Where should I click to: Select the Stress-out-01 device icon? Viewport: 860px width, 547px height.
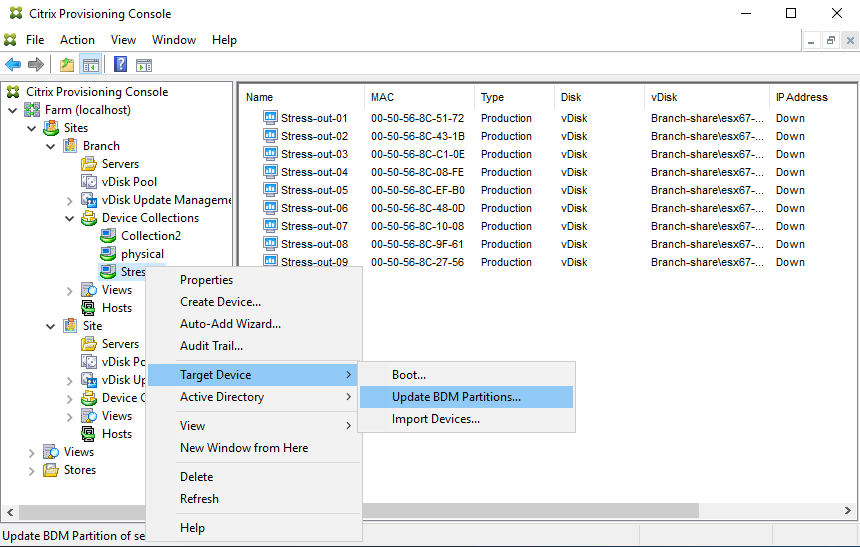(x=270, y=118)
